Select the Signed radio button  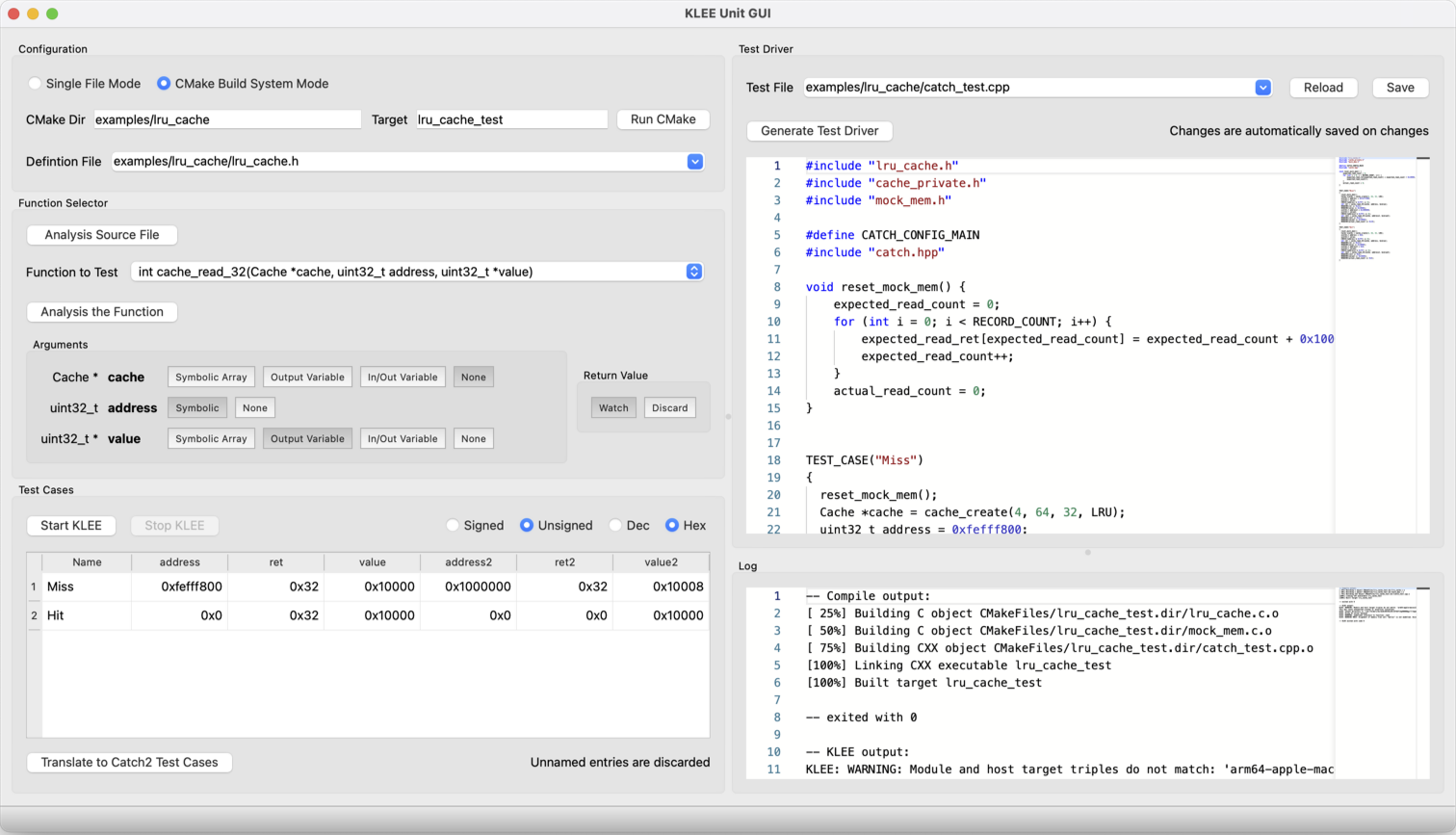pos(453,526)
